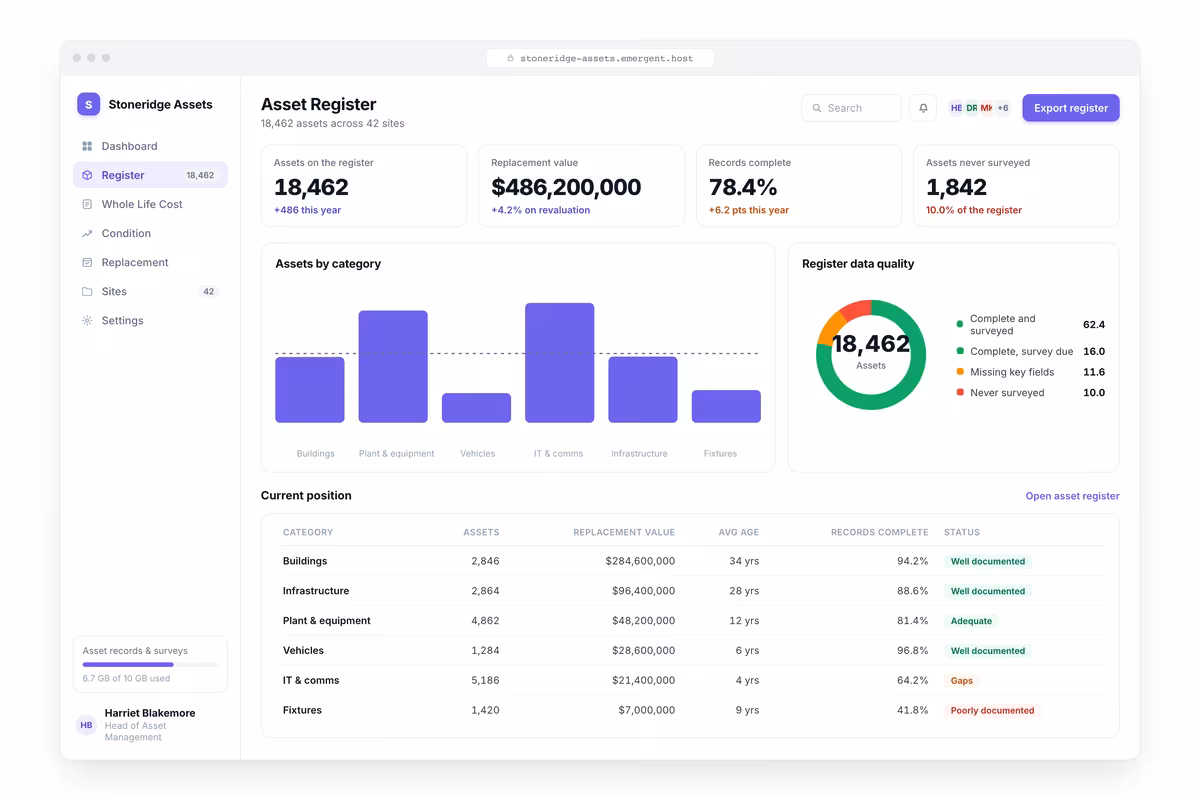
Task: Open the Replacement value card
Action: [x=581, y=186]
